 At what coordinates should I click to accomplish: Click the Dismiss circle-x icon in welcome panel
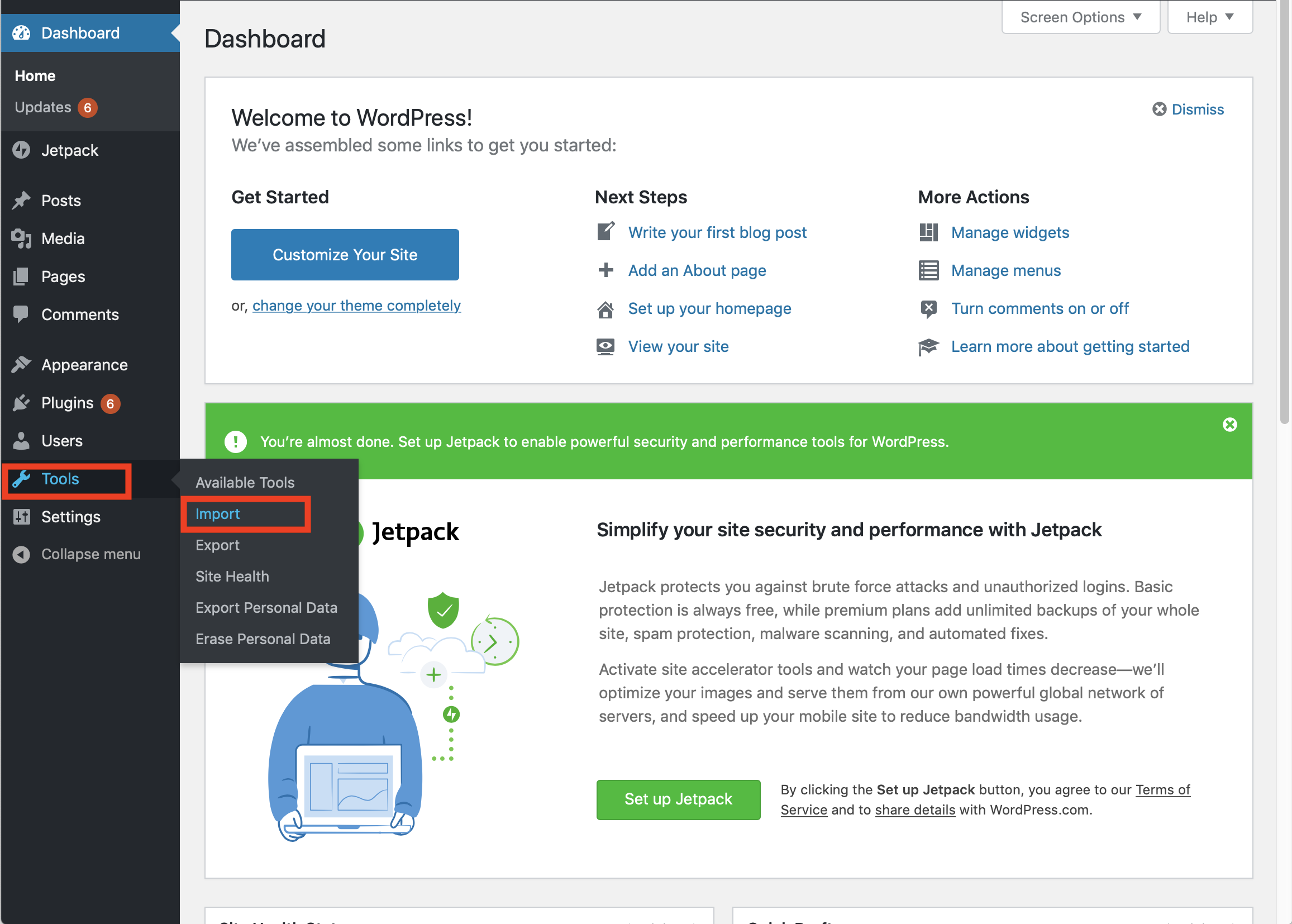(1159, 109)
